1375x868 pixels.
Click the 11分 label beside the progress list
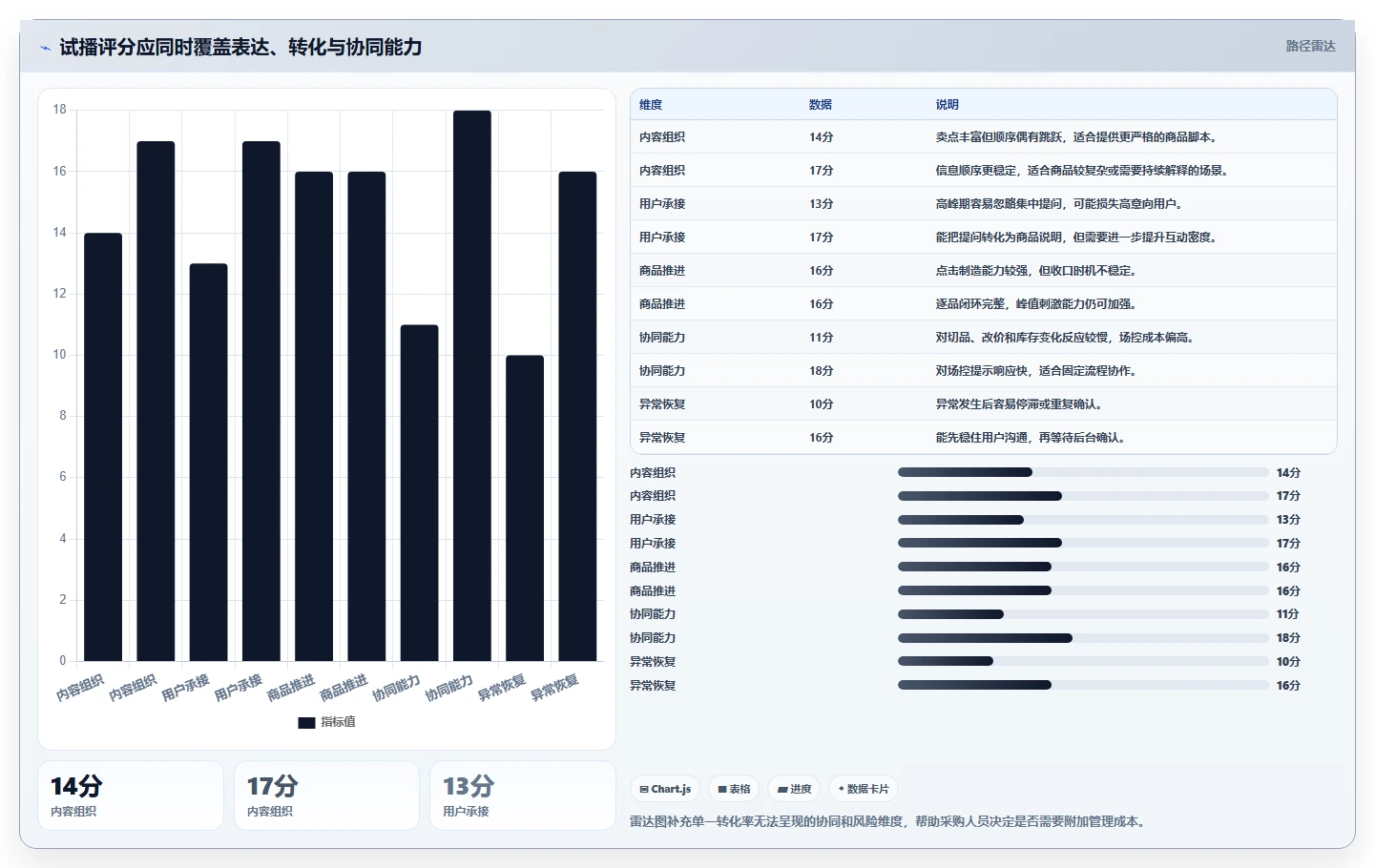tap(1288, 614)
